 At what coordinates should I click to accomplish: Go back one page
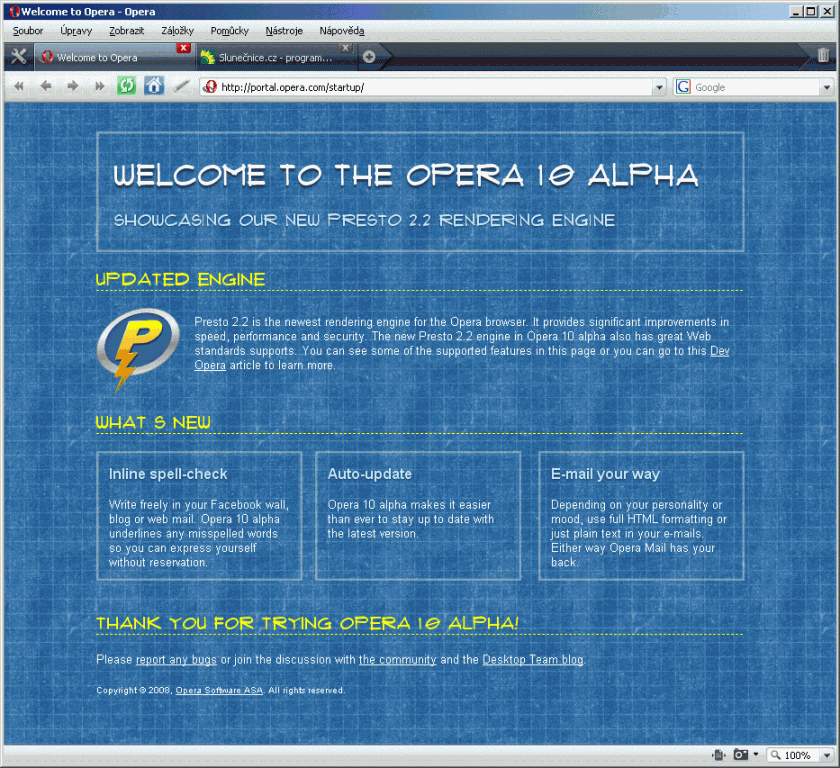tap(46, 86)
